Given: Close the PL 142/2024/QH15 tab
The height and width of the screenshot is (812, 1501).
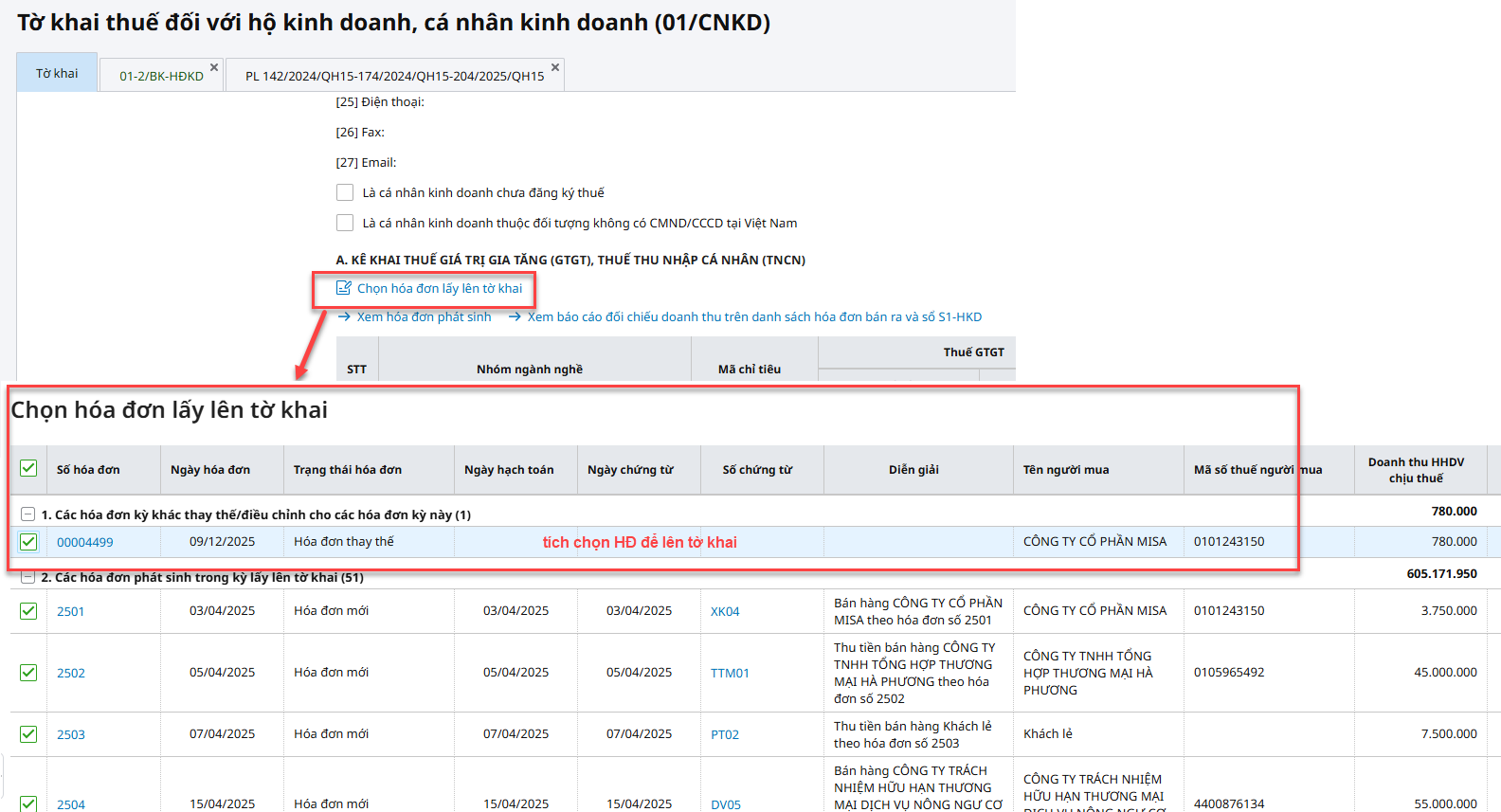Looking at the screenshot, I should coord(555,67).
